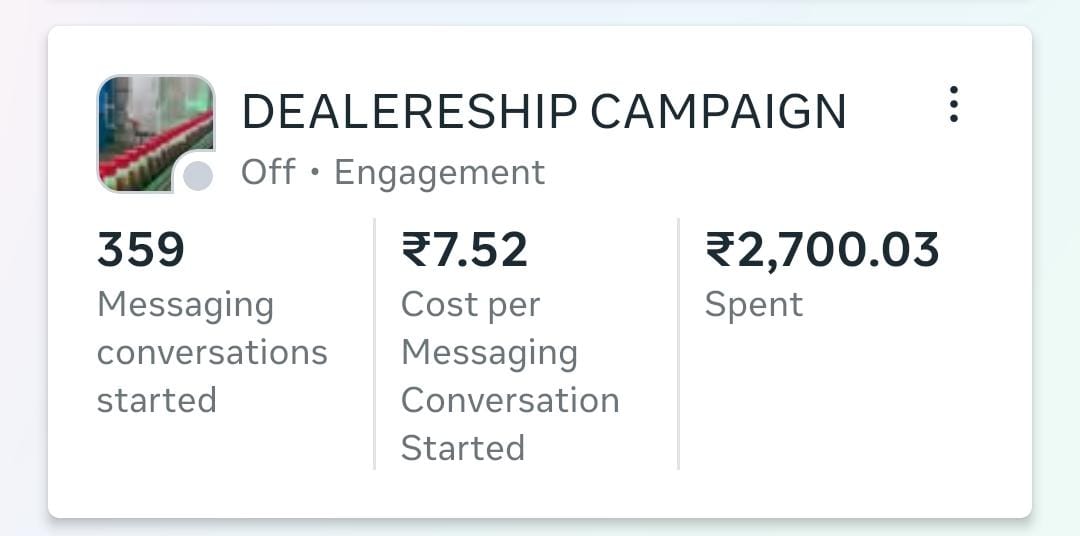Click the bullet between Off and Engagement
Viewport: 1080px width, 536px height.
[x=314, y=173]
